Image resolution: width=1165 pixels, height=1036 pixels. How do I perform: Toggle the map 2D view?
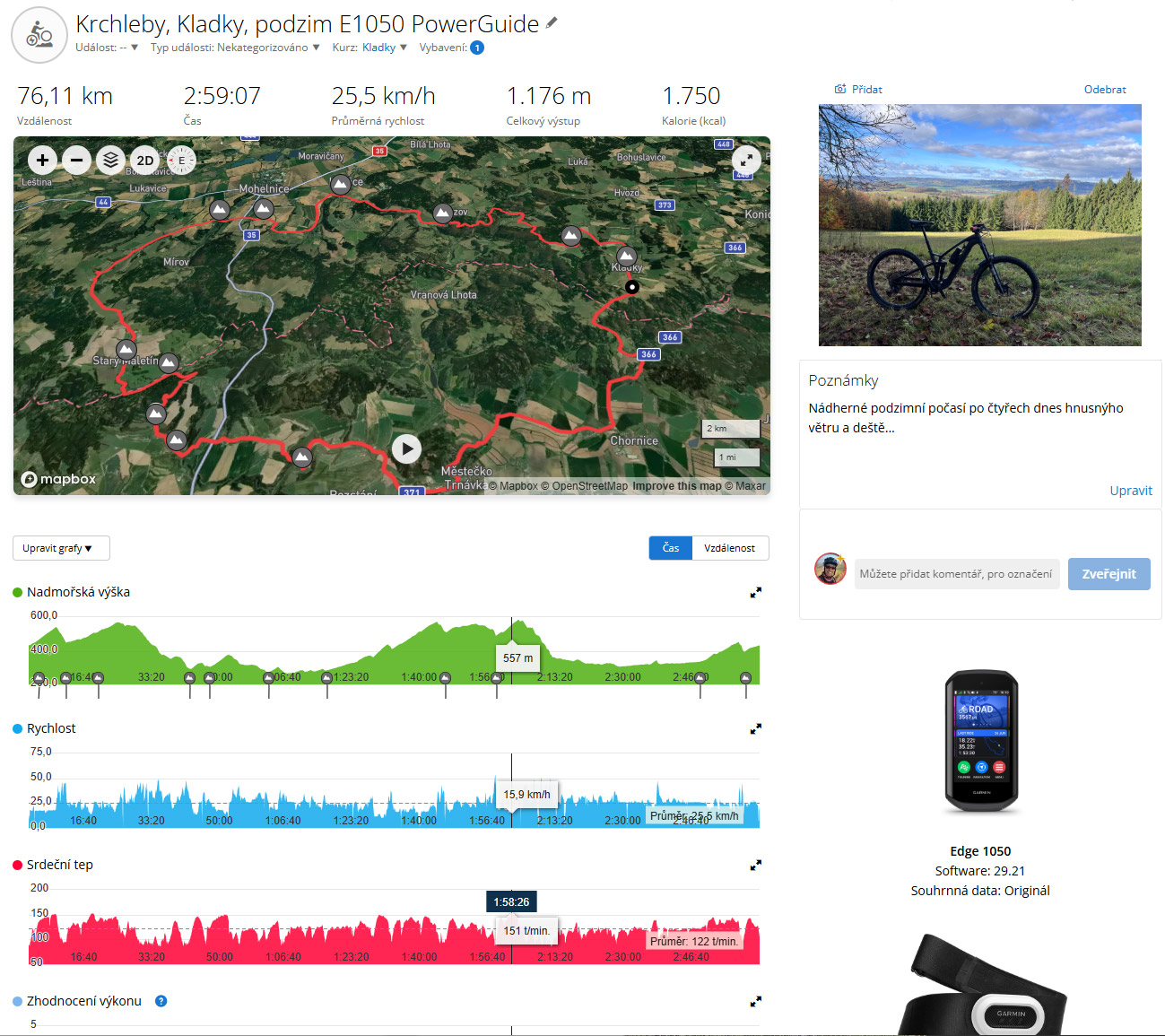pos(145,161)
